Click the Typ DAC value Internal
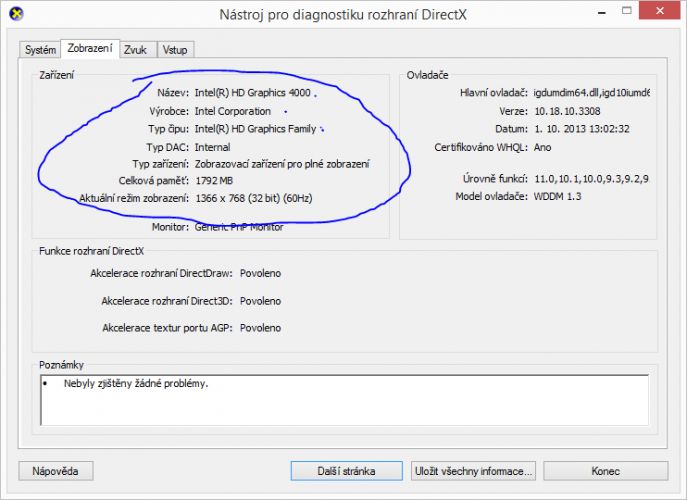Viewport: 687px width, 500px height. [212, 147]
